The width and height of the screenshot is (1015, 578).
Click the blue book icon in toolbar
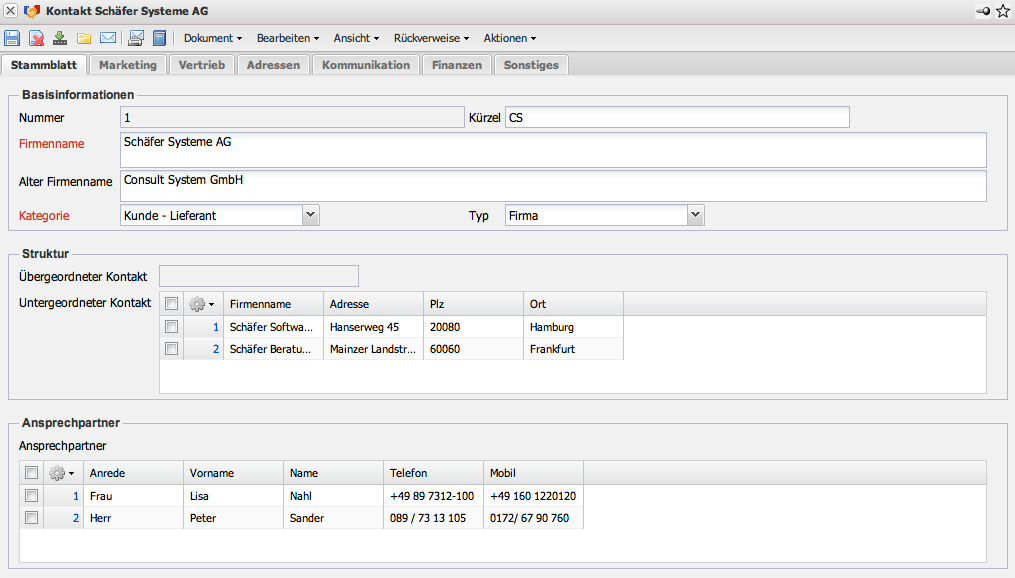(x=159, y=38)
